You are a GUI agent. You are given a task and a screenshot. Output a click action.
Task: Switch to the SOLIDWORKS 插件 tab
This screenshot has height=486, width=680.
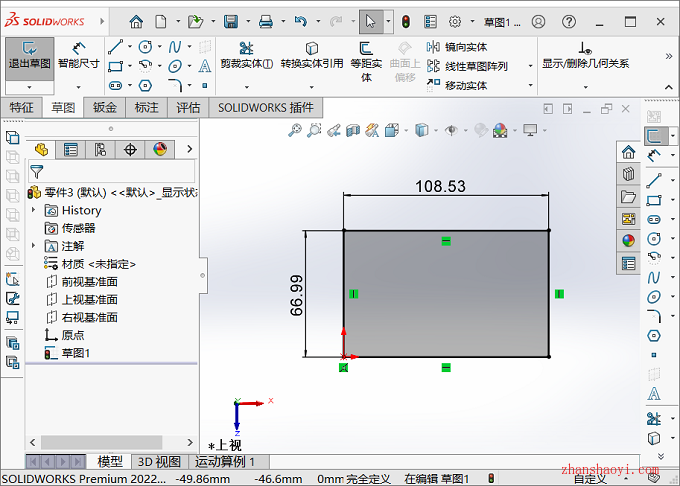tap(265, 108)
